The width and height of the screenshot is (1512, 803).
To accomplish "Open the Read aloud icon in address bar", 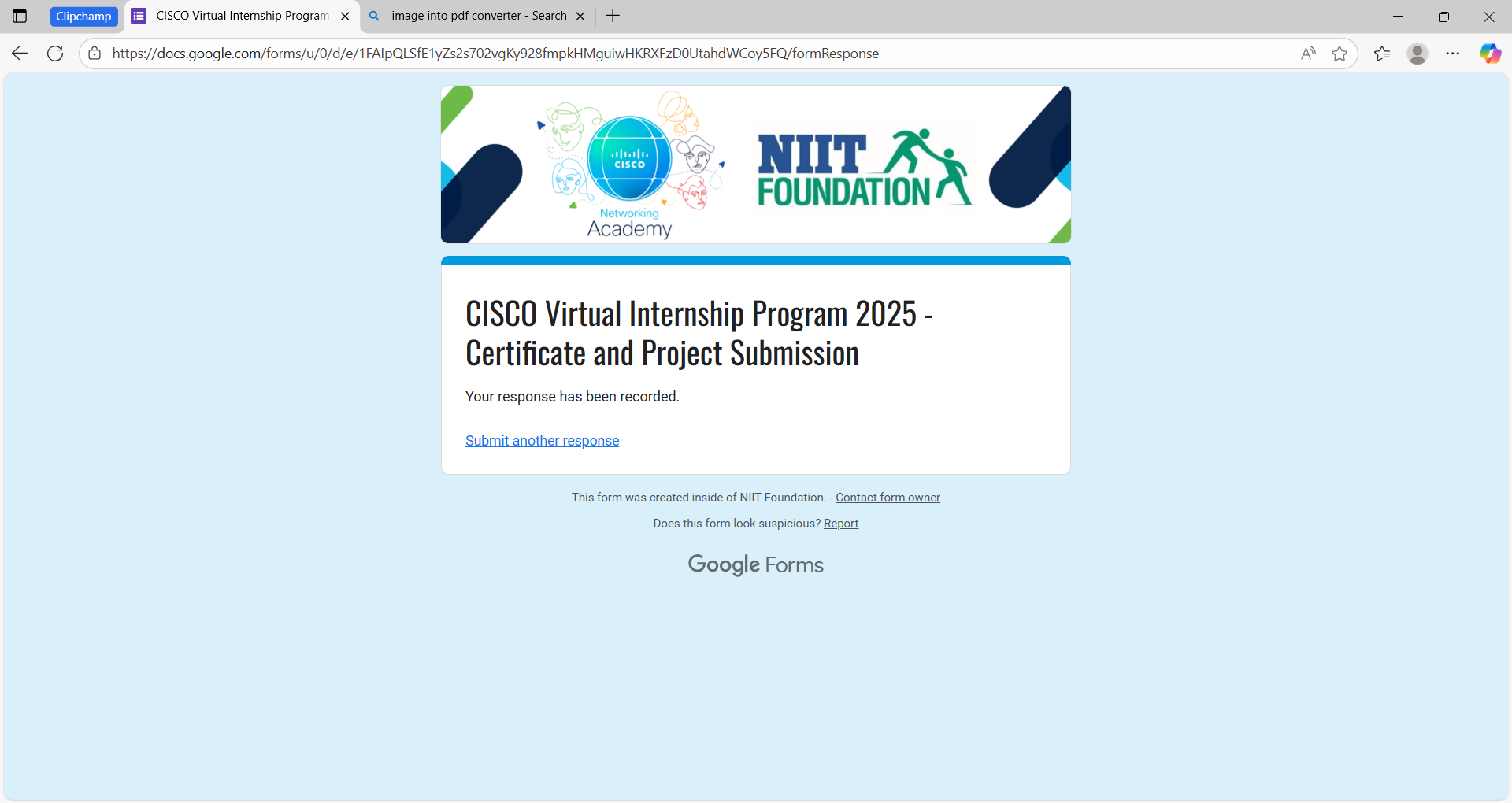I will point(1308,54).
